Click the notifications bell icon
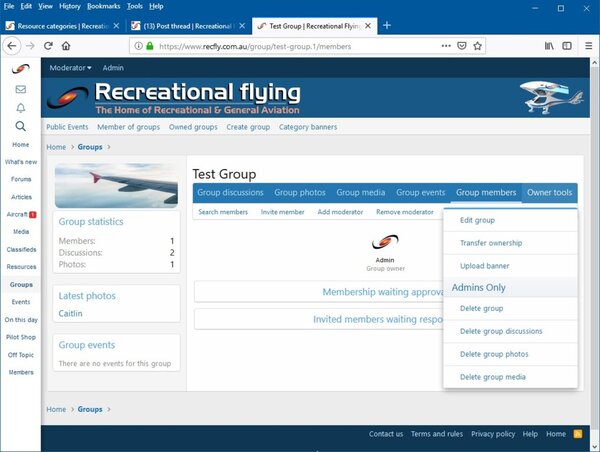The width and height of the screenshot is (600, 452). (x=20, y=108)
